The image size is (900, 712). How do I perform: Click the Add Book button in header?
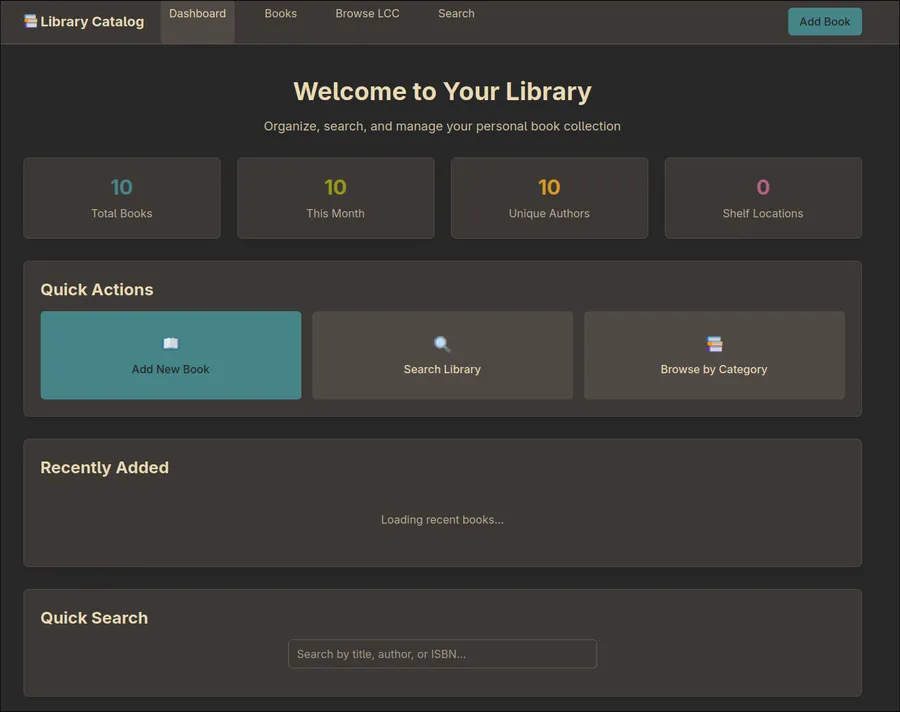(x=824, y=22)
